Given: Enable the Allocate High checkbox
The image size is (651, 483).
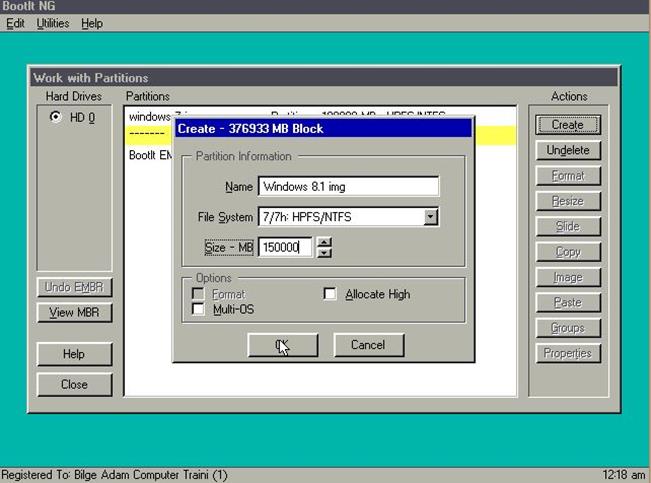Looking at the screenshot, I should (x=330, y=294).
